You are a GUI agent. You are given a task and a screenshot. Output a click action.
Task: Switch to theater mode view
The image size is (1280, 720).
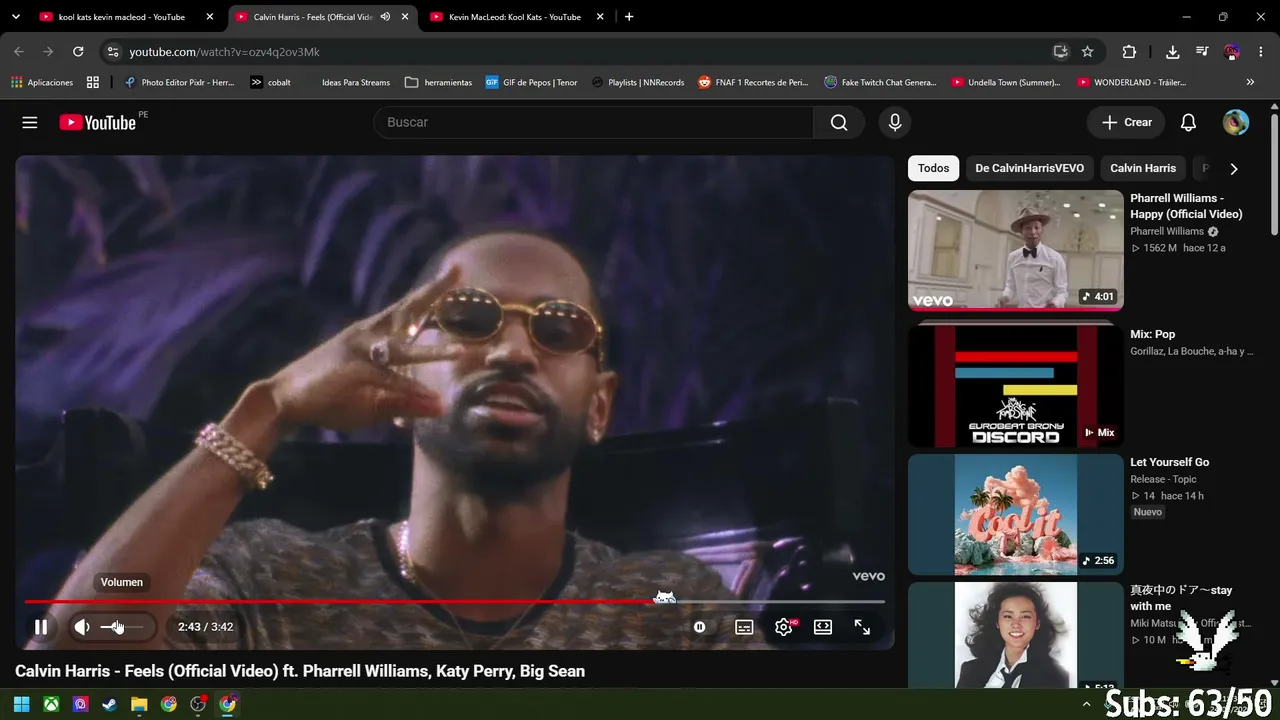click(x=823, y=627)
